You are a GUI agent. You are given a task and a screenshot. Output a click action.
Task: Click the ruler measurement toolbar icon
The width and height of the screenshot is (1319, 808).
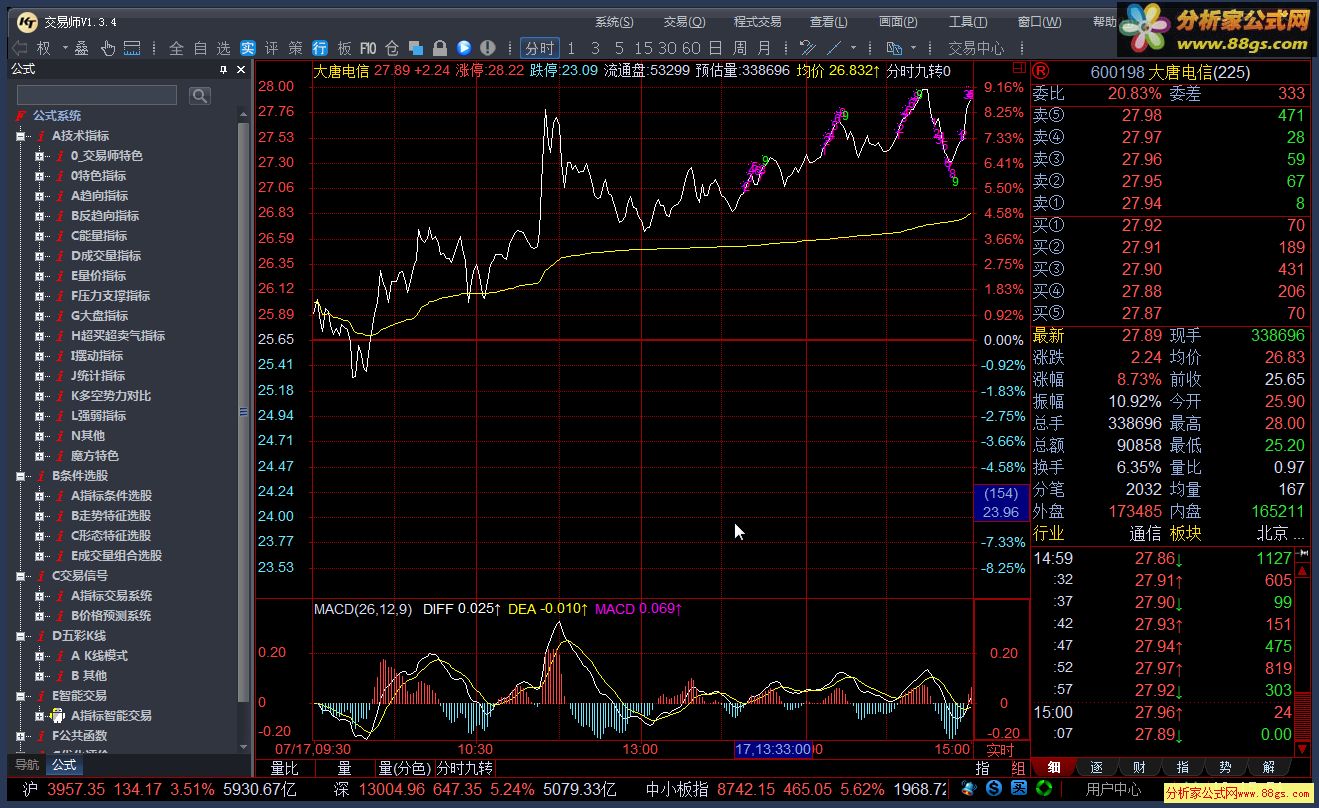[x=132, y=48]
